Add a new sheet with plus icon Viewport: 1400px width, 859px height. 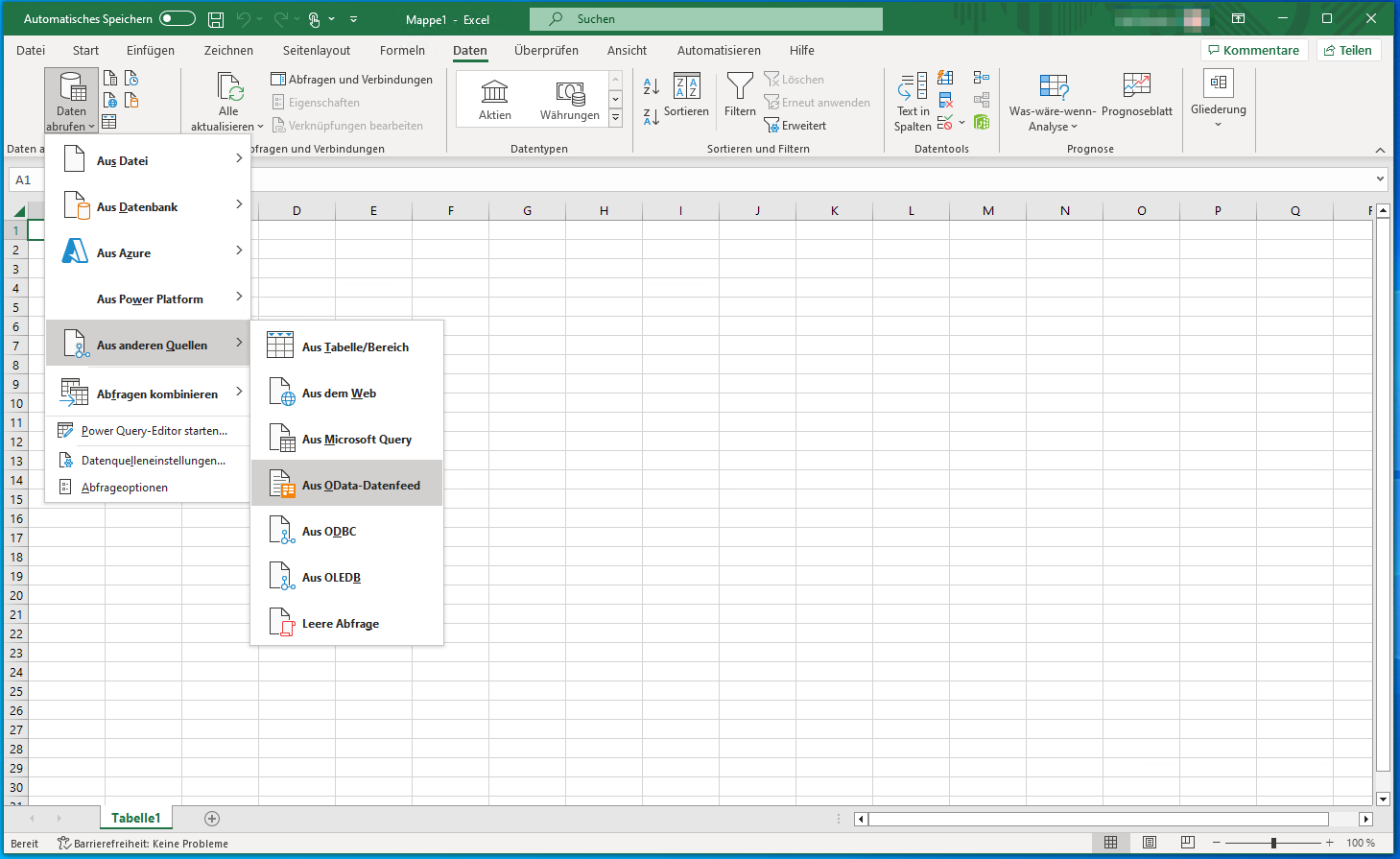click(212, 819)
